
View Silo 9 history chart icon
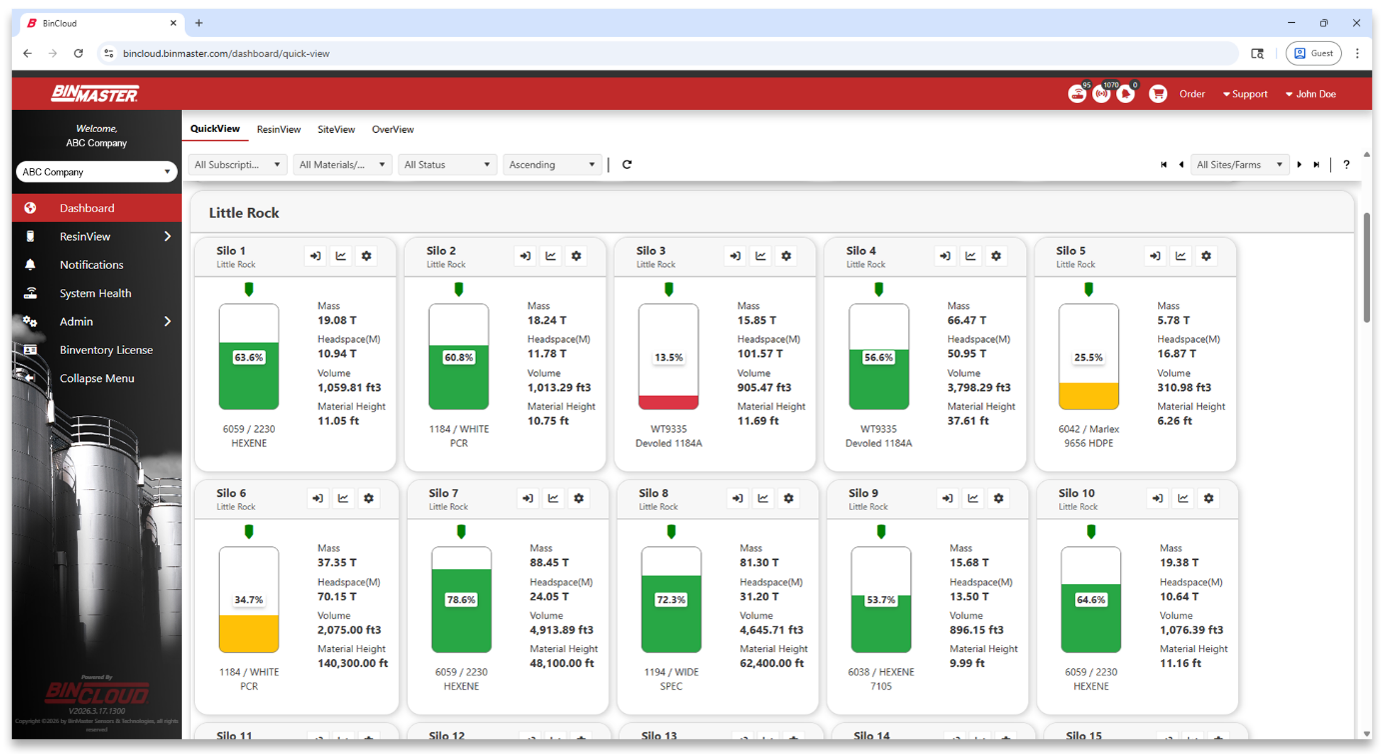(x=973, y=498)
